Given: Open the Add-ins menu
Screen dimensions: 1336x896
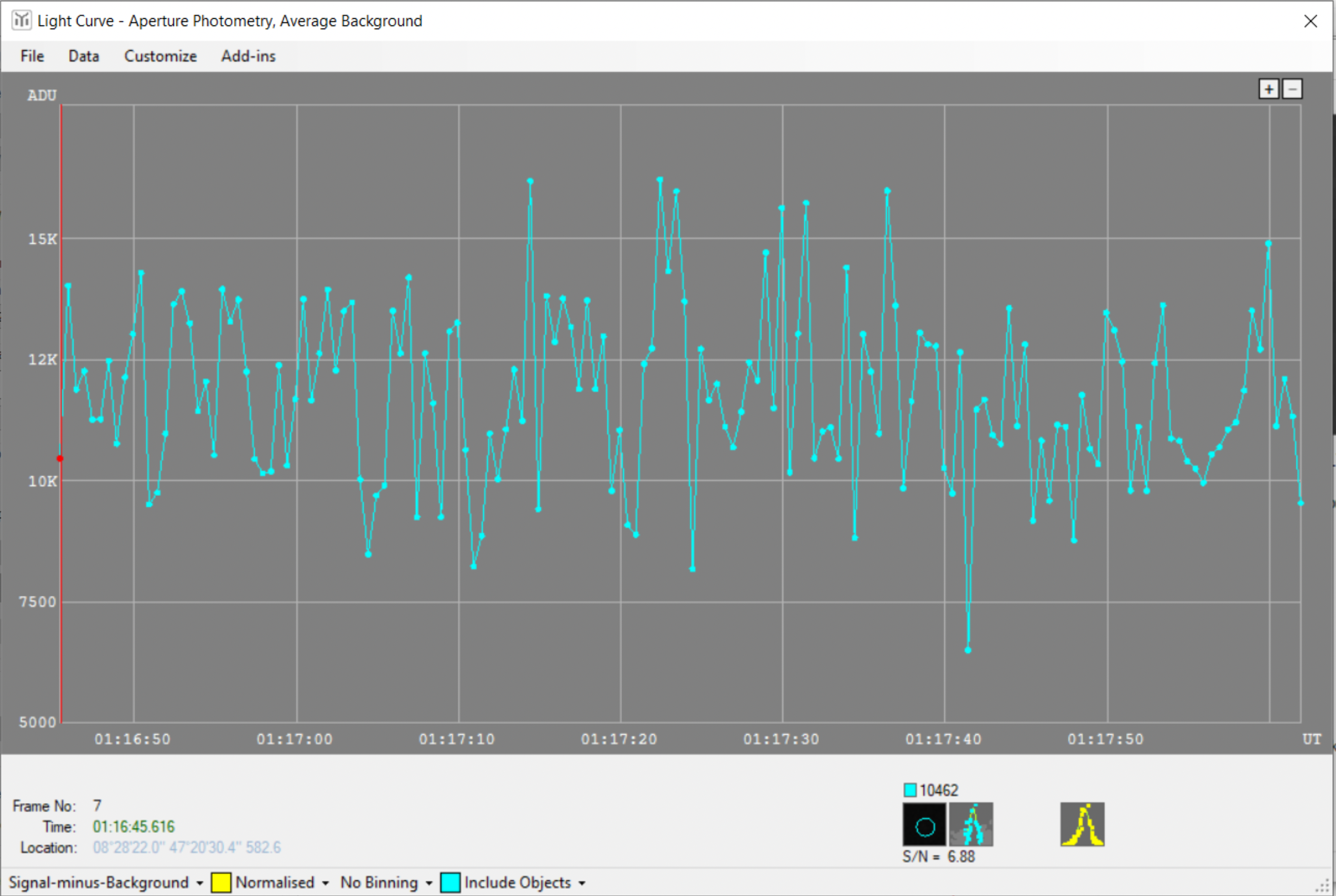Looking at the screenshot, I should tap(248, 56).
